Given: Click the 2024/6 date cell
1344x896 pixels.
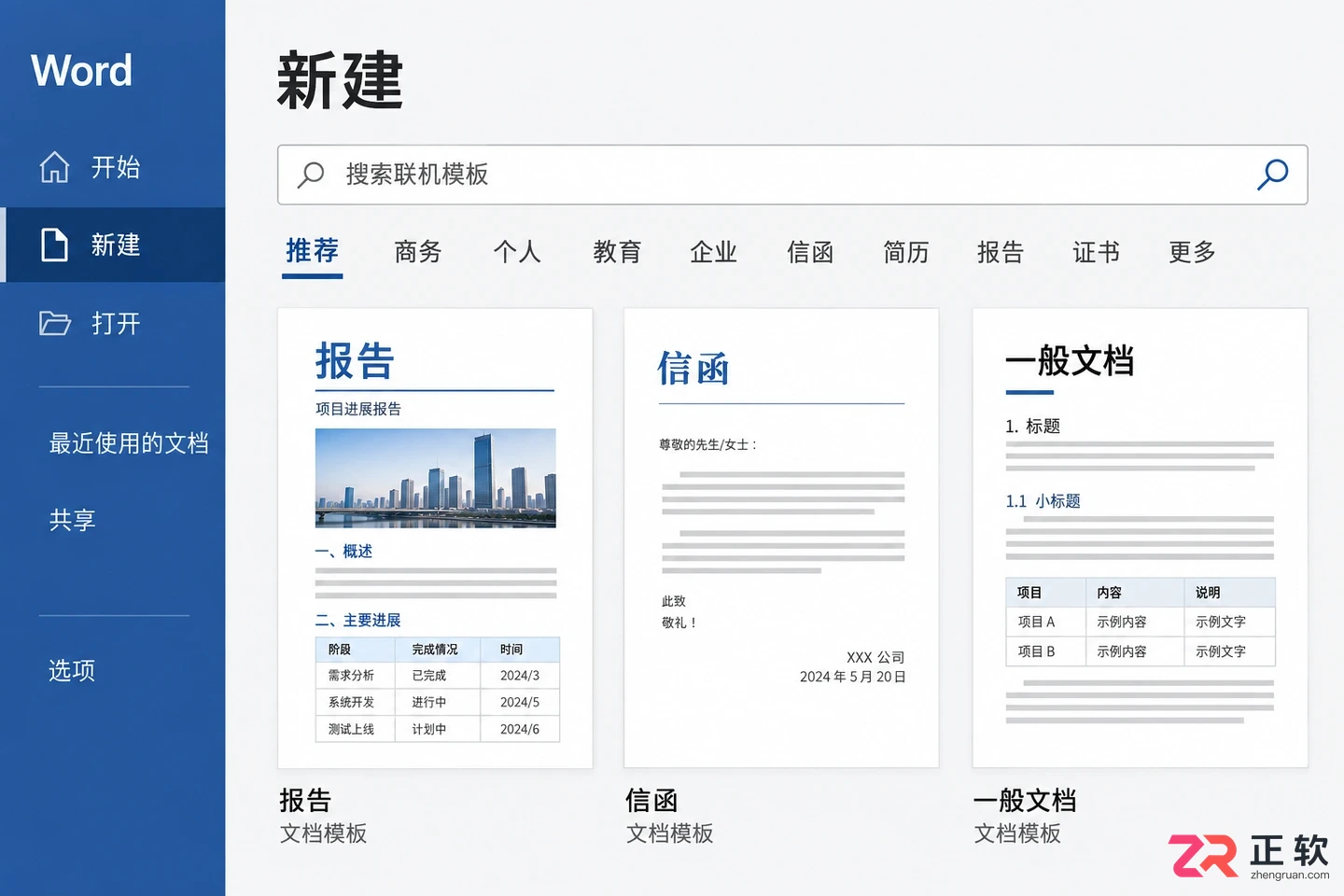Looking at the screenshot, I should [520, 729].
